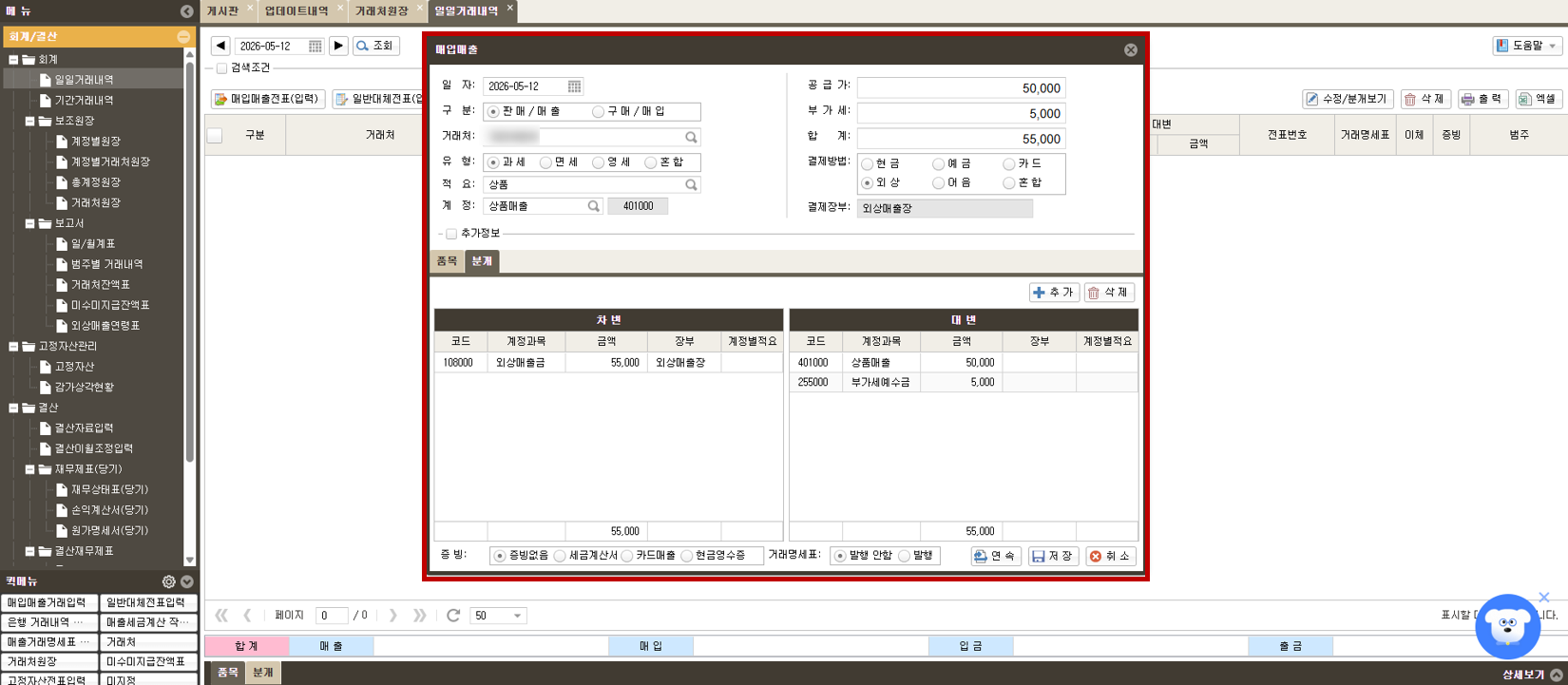Select 면세 tax type radio
Viewport: 1568px width, 685px height.
coord(545,162)
